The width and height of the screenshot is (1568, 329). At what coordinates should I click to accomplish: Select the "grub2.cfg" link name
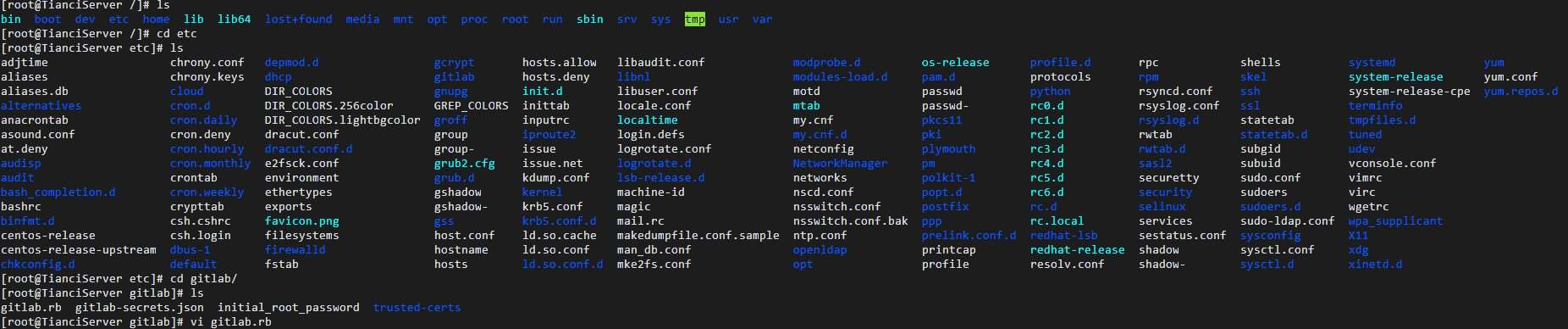[x=465, y=164]
